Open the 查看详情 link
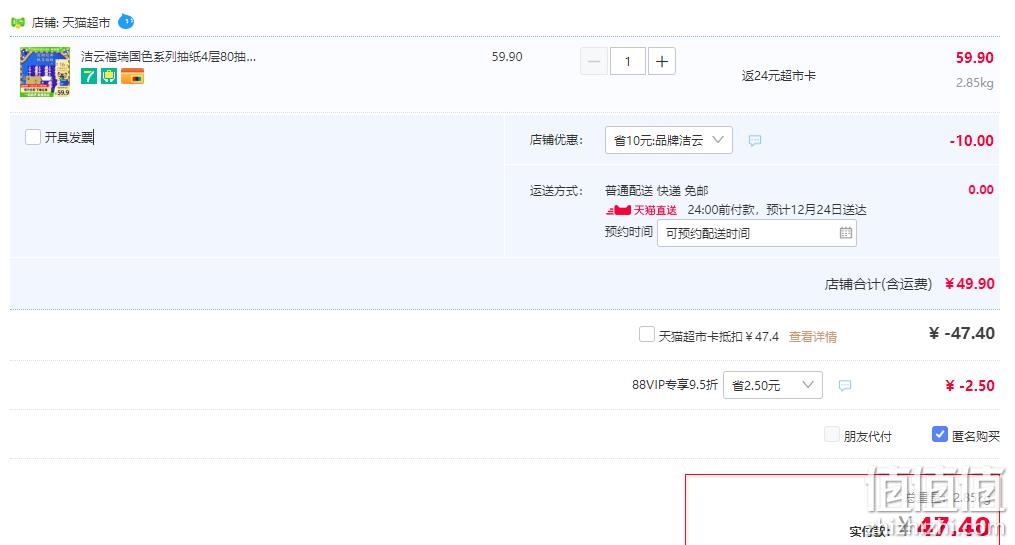 (x=812, y=337)
